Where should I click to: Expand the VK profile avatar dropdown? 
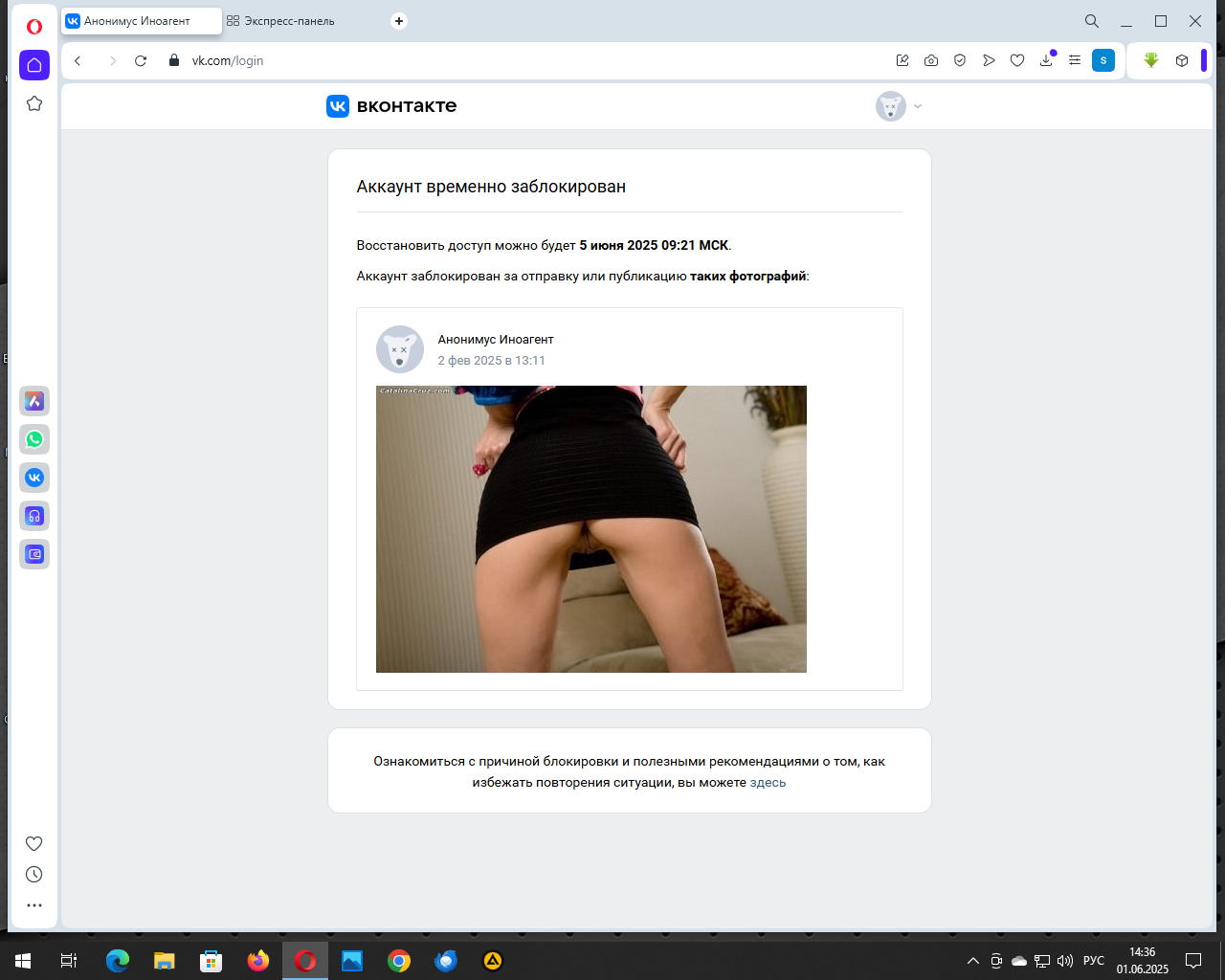tap(900, 106)
